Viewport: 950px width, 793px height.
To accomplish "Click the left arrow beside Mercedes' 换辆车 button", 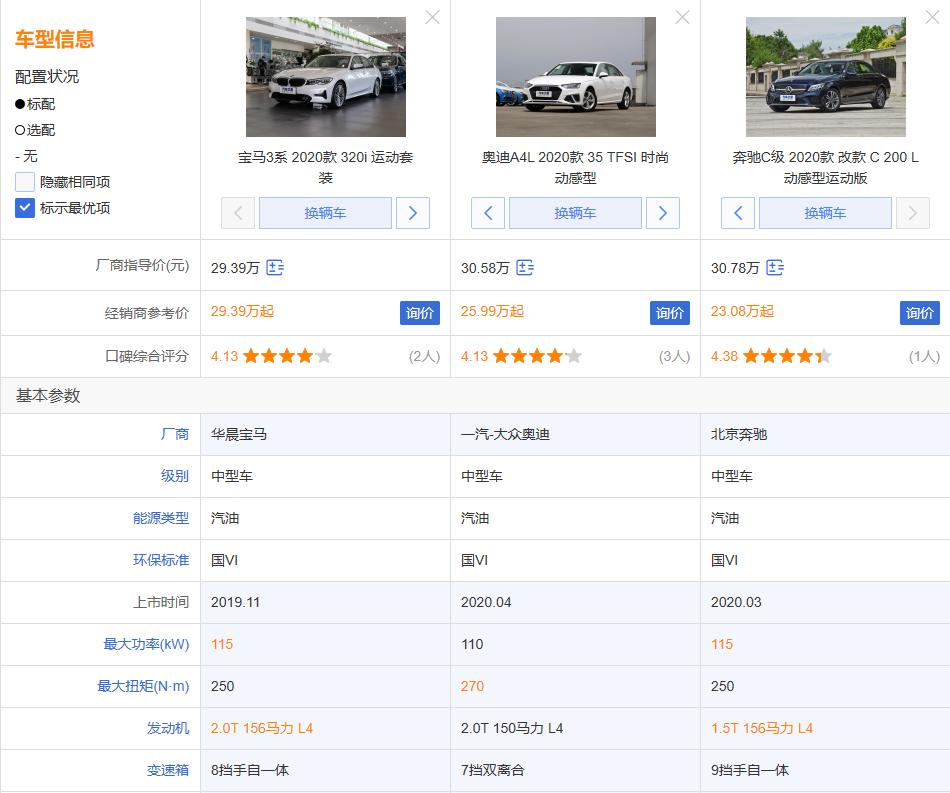I will coord(738,213).
